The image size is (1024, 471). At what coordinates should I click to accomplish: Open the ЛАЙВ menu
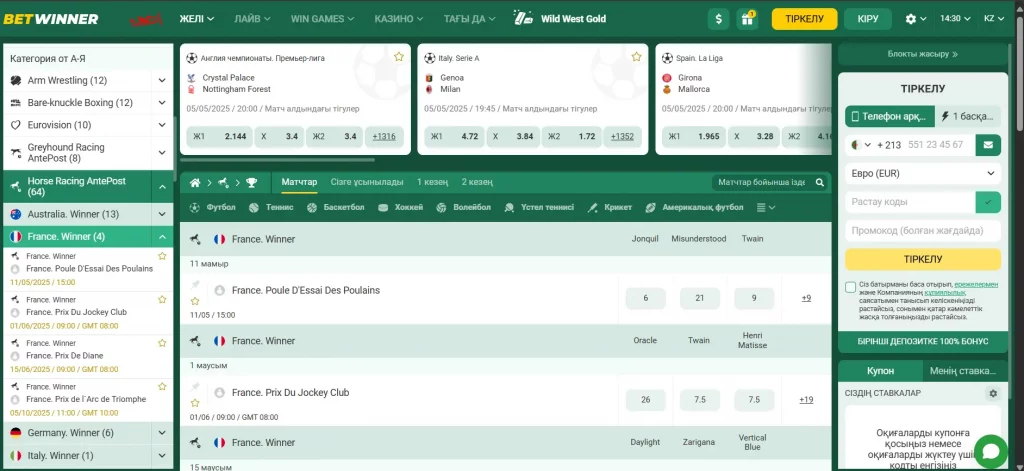(252, 19)
